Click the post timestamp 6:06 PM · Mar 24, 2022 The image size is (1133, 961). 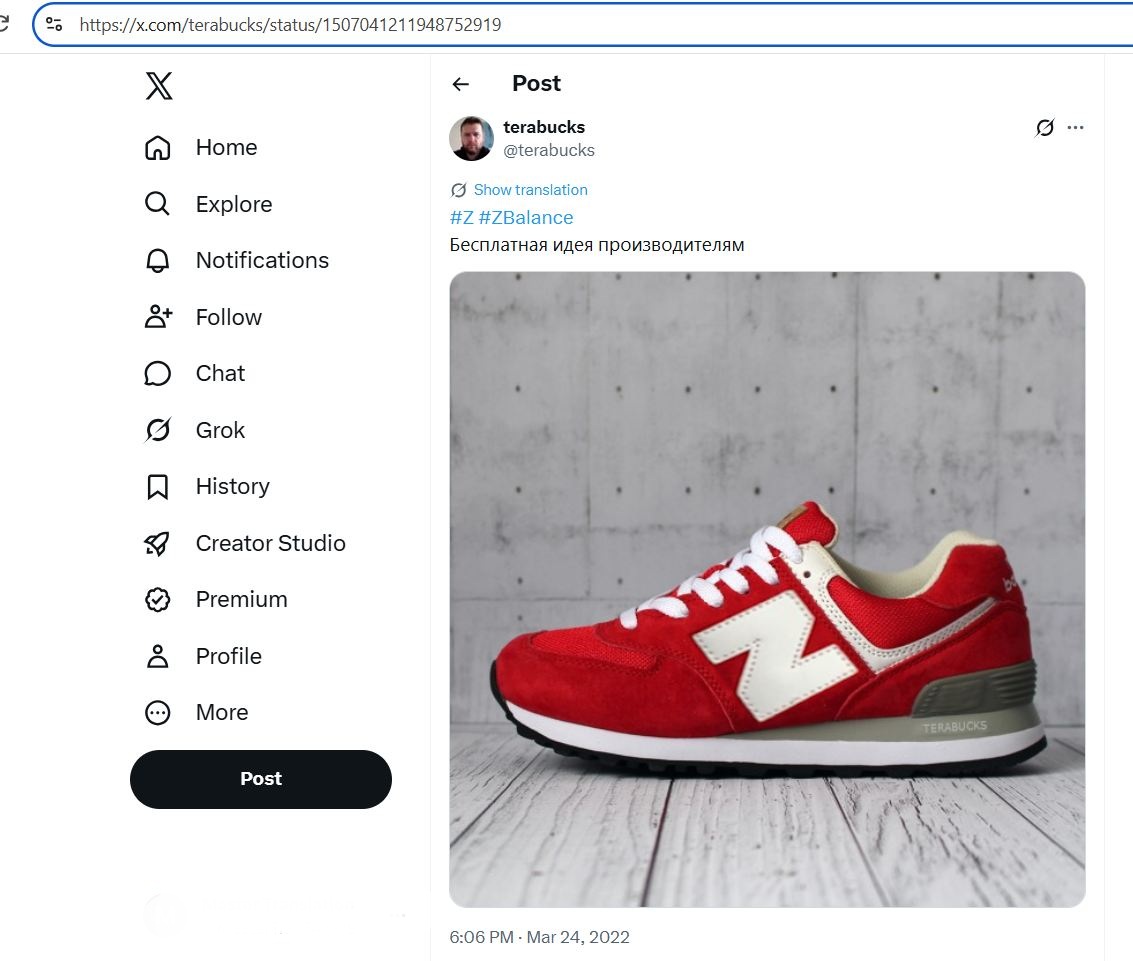[x=539, y=937]
